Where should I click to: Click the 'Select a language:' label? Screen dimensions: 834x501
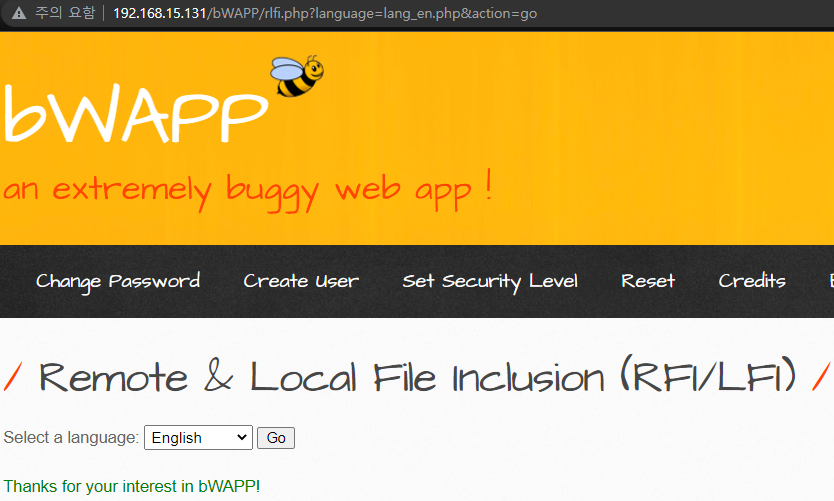(x=71, y=437)
